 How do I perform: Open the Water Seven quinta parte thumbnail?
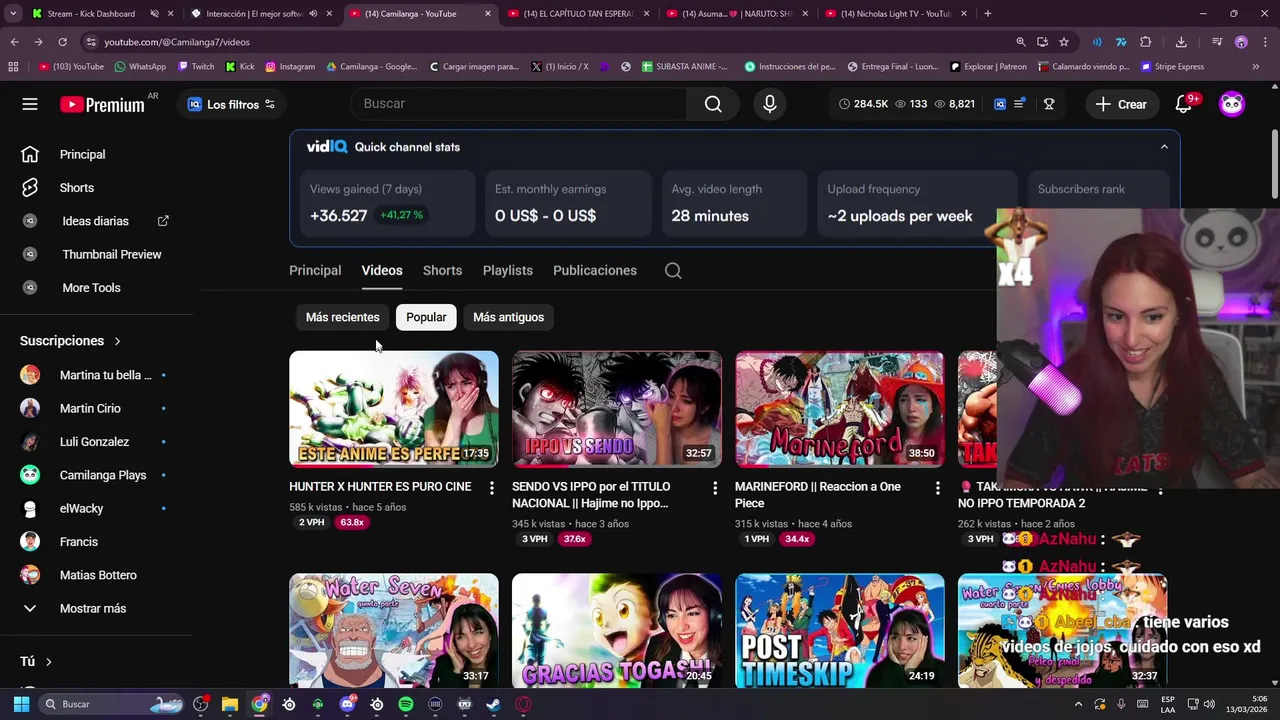tap(394, 631)
